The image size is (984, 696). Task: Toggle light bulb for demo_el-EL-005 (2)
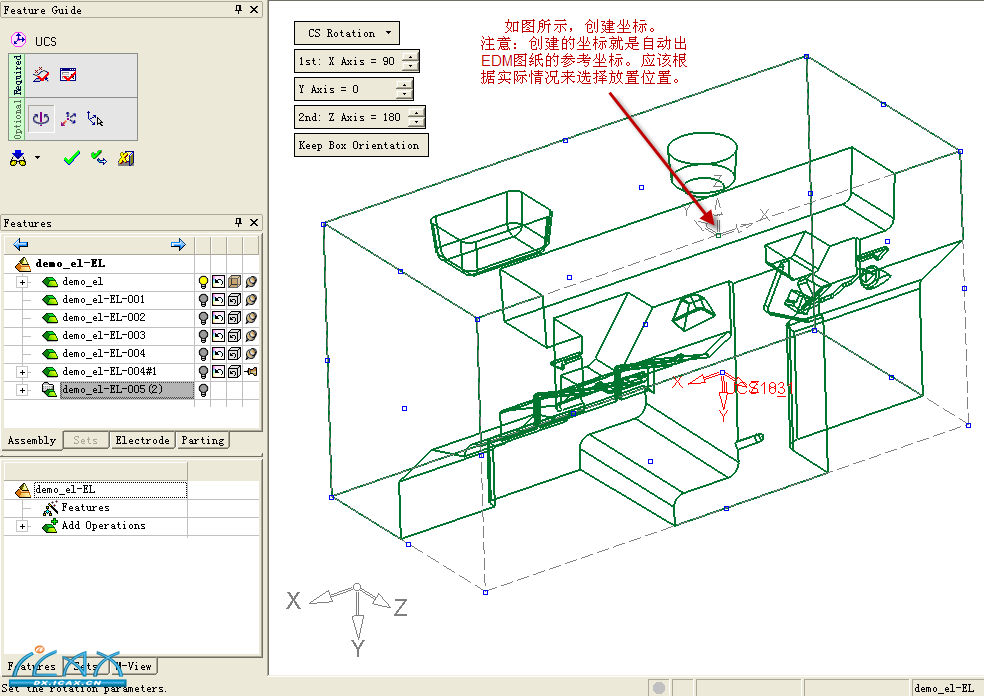coord(203,390)
